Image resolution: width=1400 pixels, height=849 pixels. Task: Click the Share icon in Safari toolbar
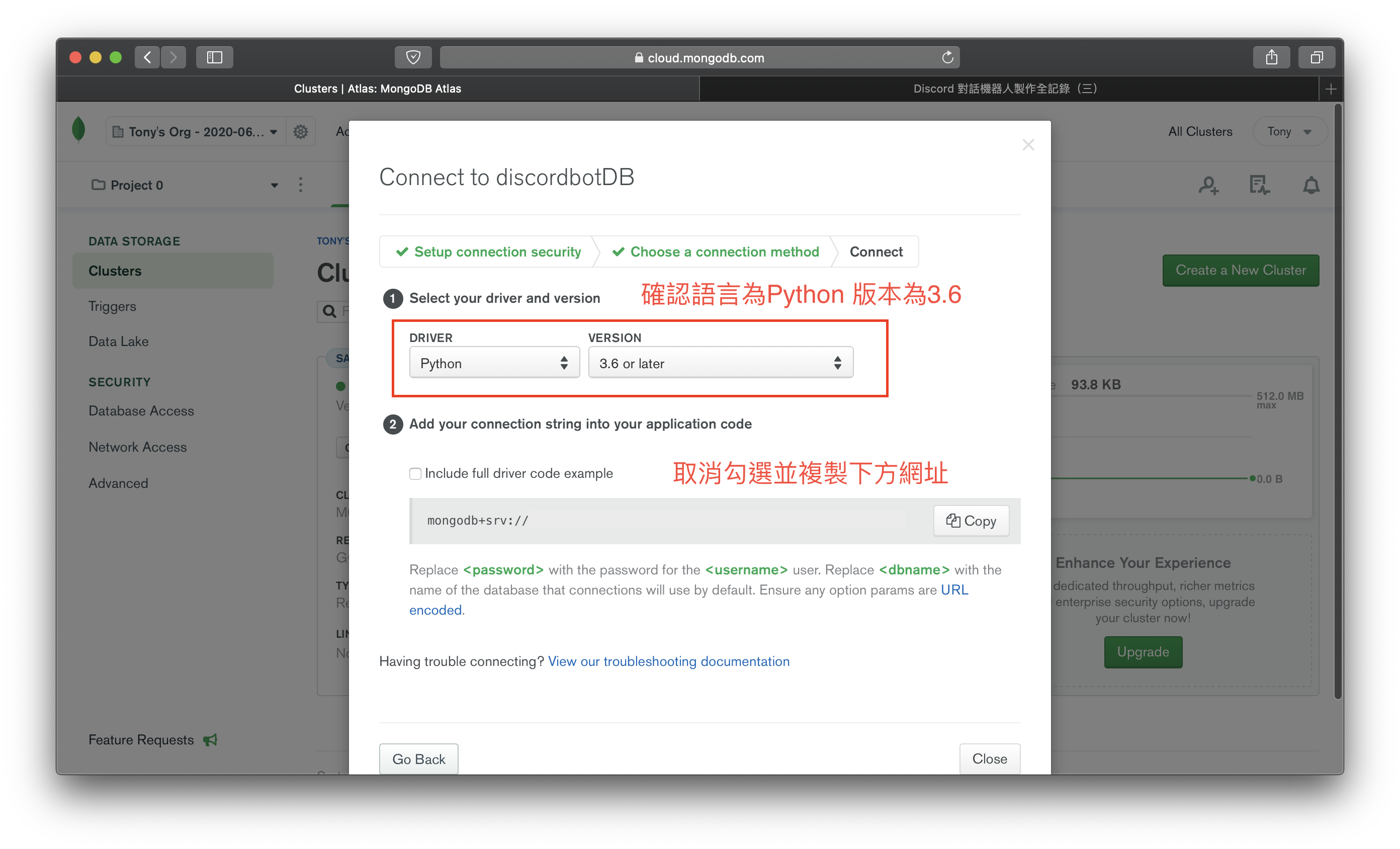pos(1271,57)
